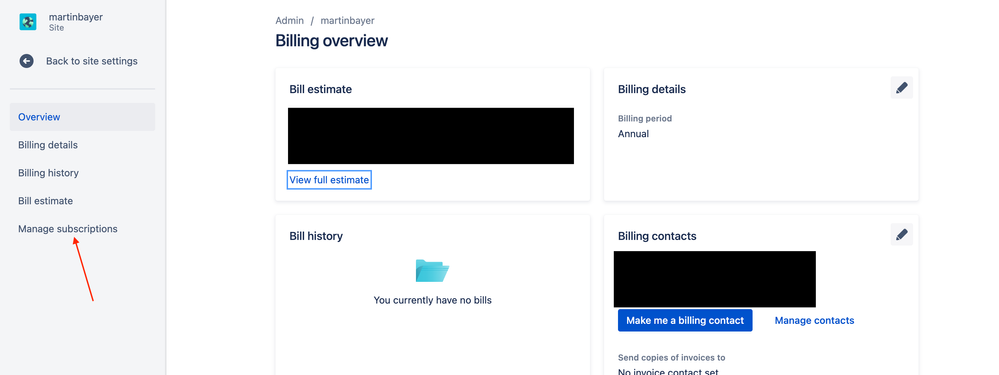Click the Annual billing period value

tap(633, 134)
